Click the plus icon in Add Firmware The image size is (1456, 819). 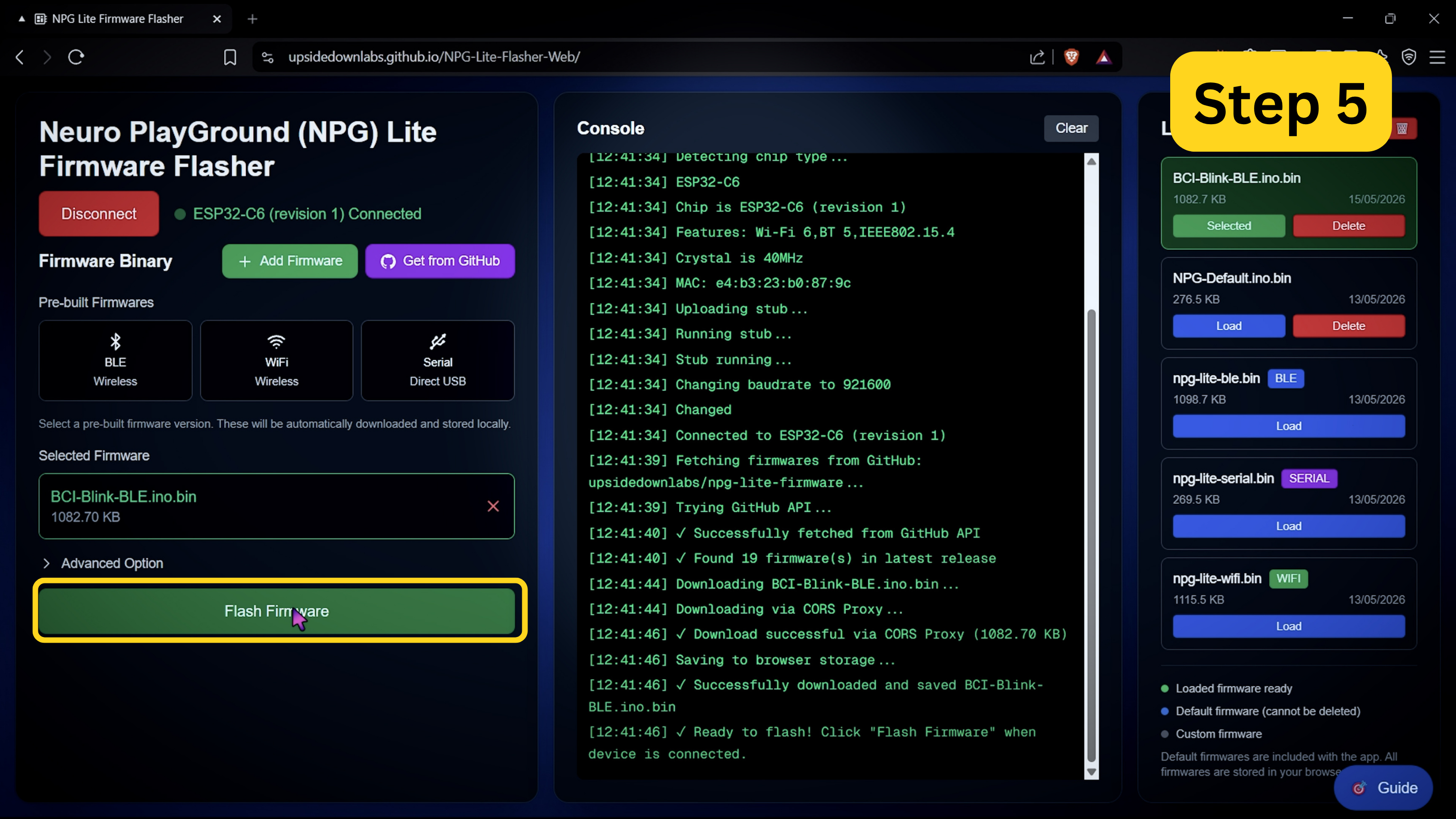245,261
